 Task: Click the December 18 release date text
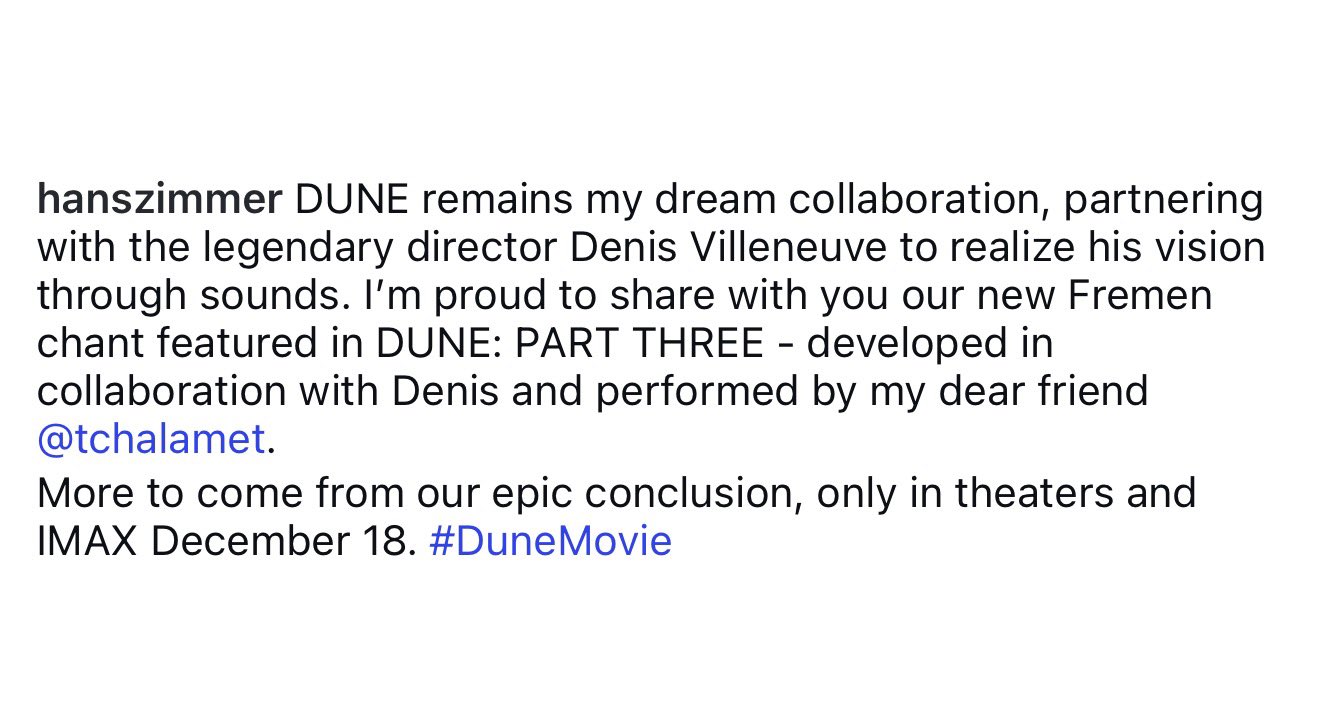click(x=283, y=541)
